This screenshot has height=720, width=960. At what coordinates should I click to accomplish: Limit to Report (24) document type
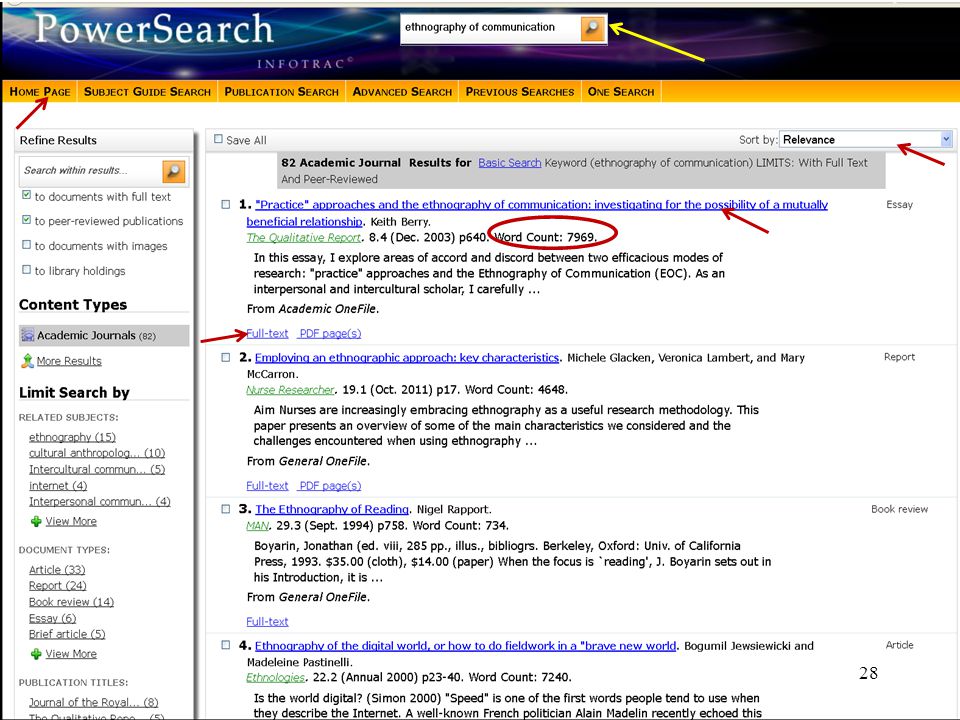58,586
